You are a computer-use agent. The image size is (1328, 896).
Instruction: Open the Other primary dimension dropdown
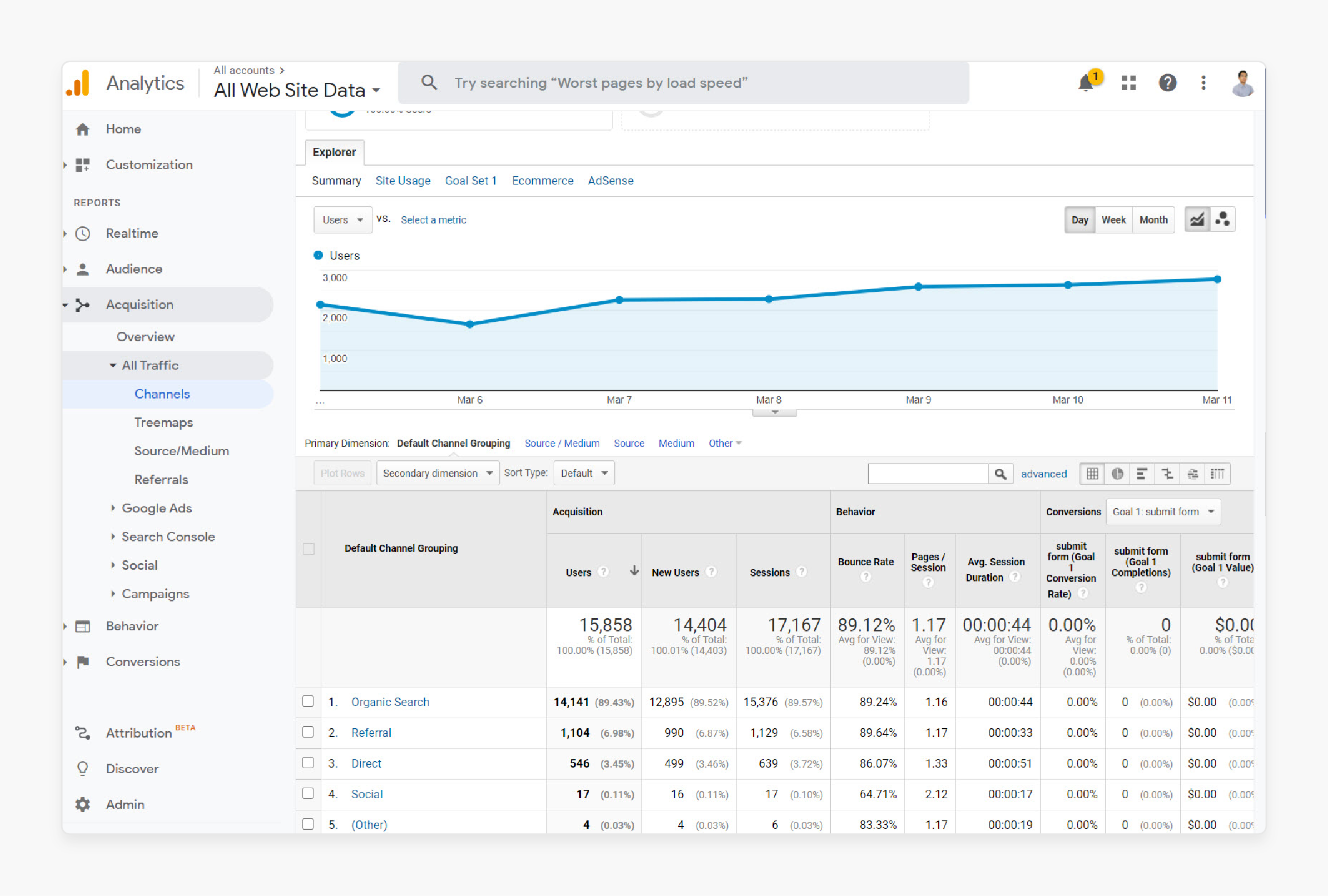tap(724, 444)
